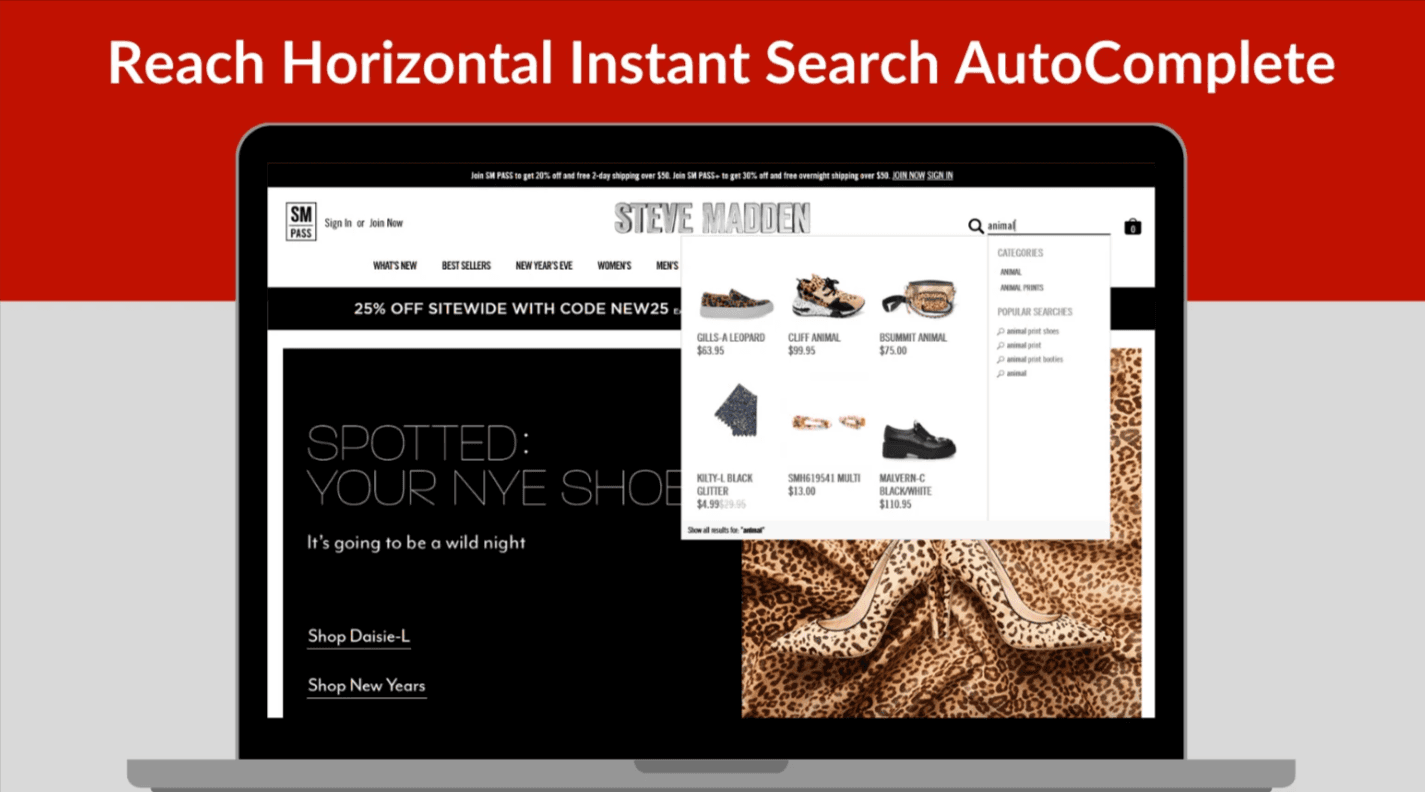Image resolution: width=1425 pixels, height=792 pixels.
Task: Select the Gills-A Leopard shoe thumbnail
Action: [x=736, y=301]
